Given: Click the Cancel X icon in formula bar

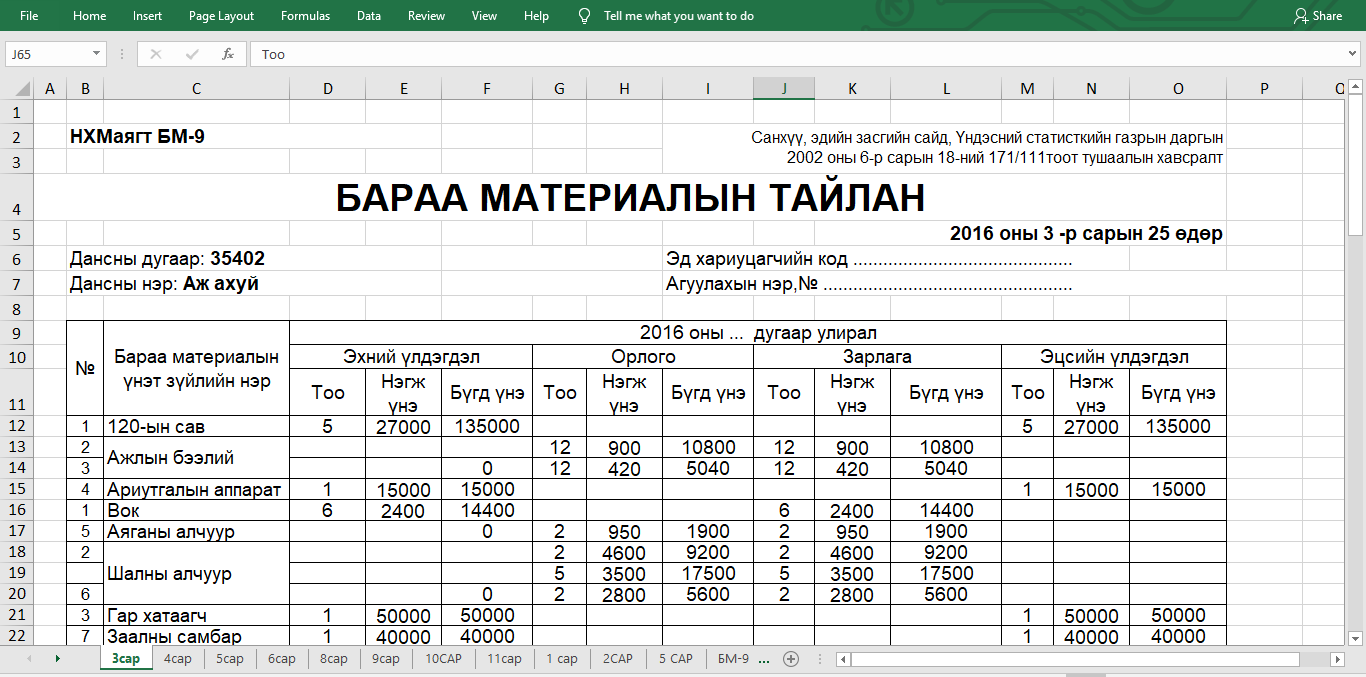Looking at the screenshot, I should tap(156, 54).
